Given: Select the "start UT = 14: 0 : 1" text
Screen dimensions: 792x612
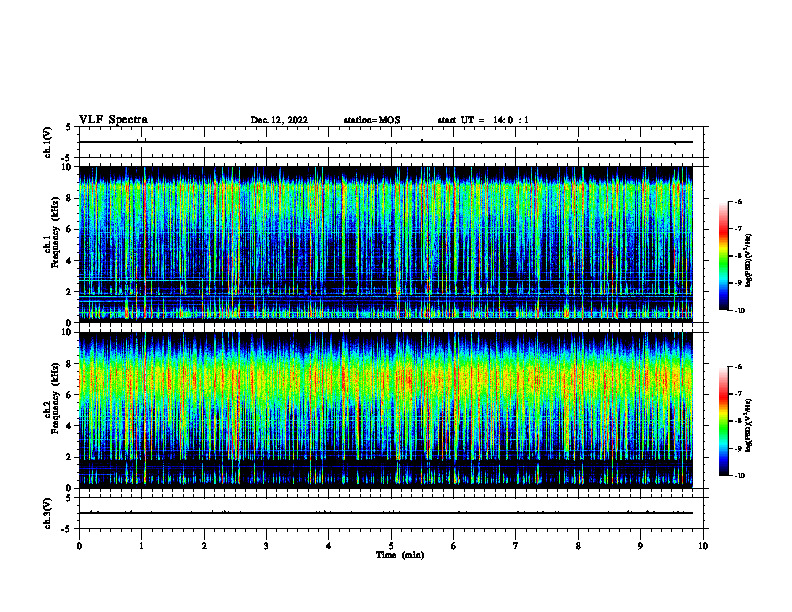Looking at the screenshot, I should pos(483,120).
